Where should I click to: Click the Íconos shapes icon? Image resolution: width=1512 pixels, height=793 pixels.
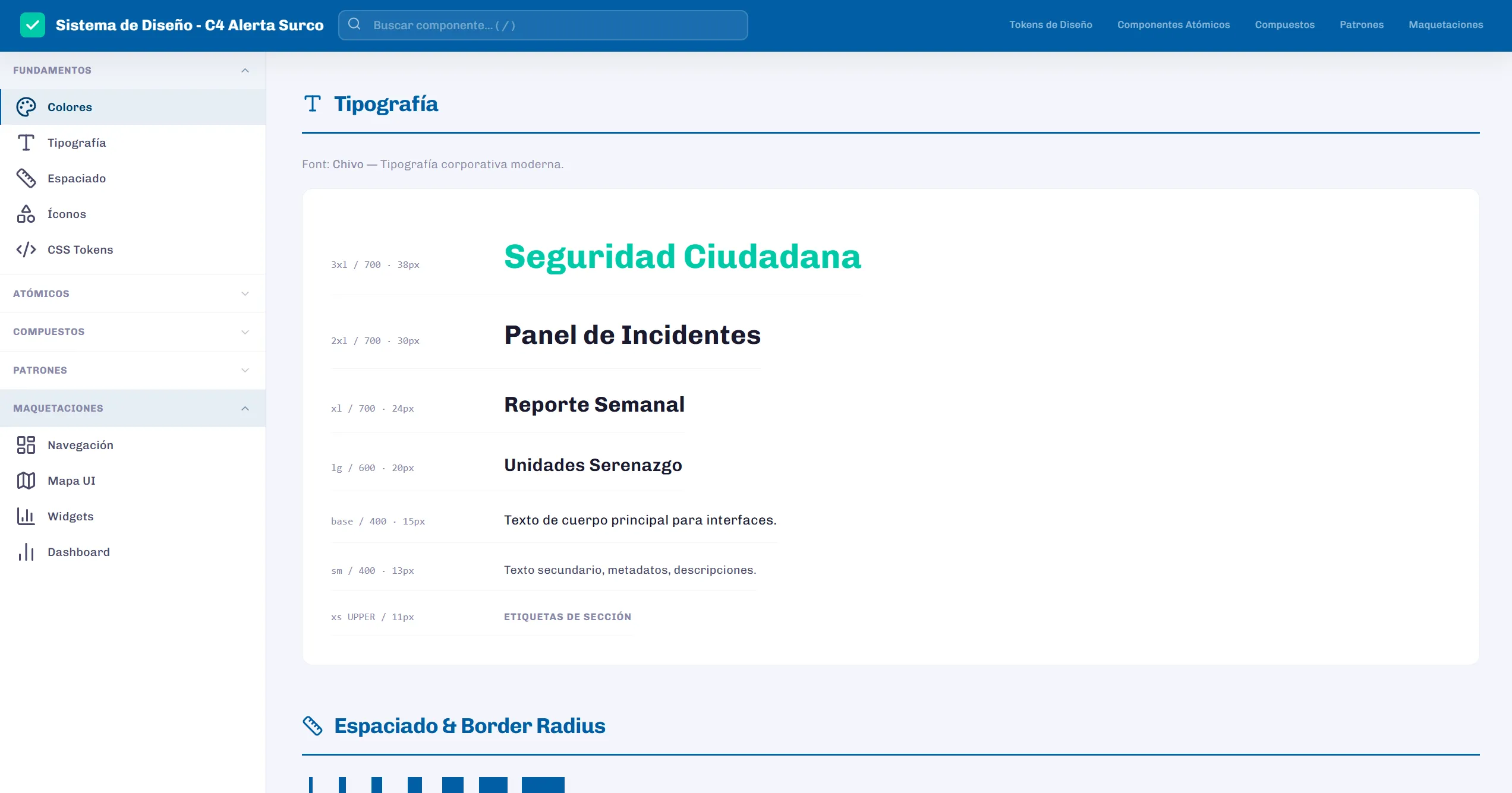click(26, 214)
